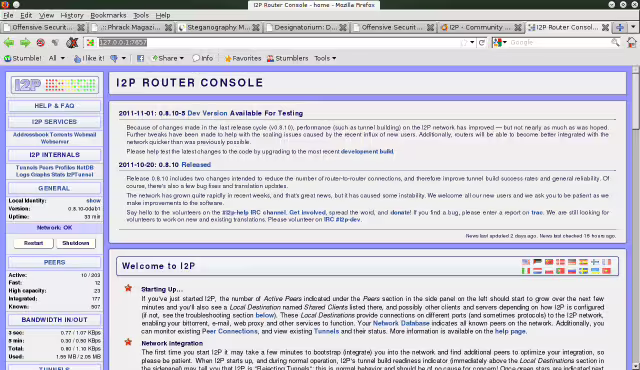Click show next to Local Identity
The height and width of the screenshot is (370, 640).
pos(93,201)
